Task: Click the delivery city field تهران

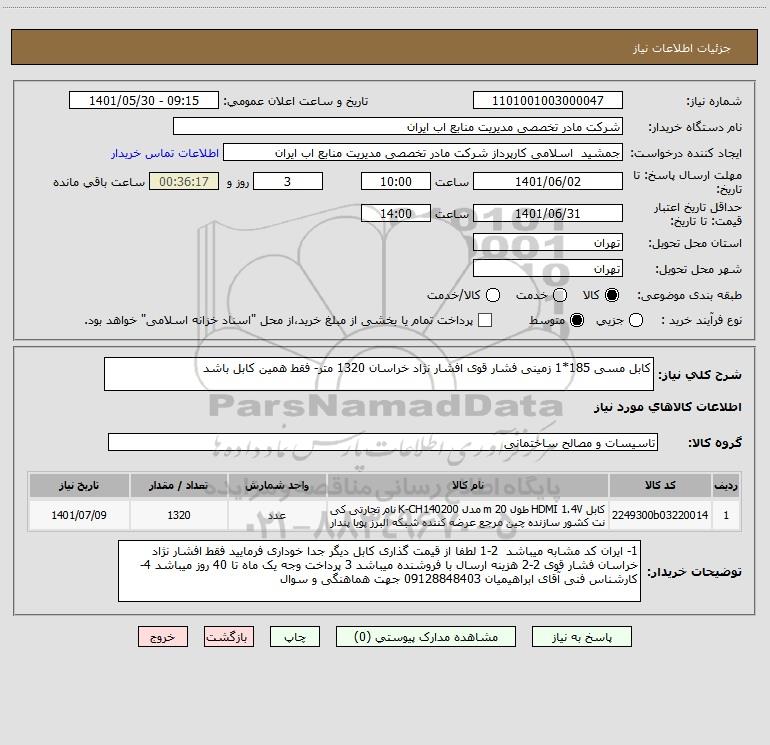Action: pos(548,269)
